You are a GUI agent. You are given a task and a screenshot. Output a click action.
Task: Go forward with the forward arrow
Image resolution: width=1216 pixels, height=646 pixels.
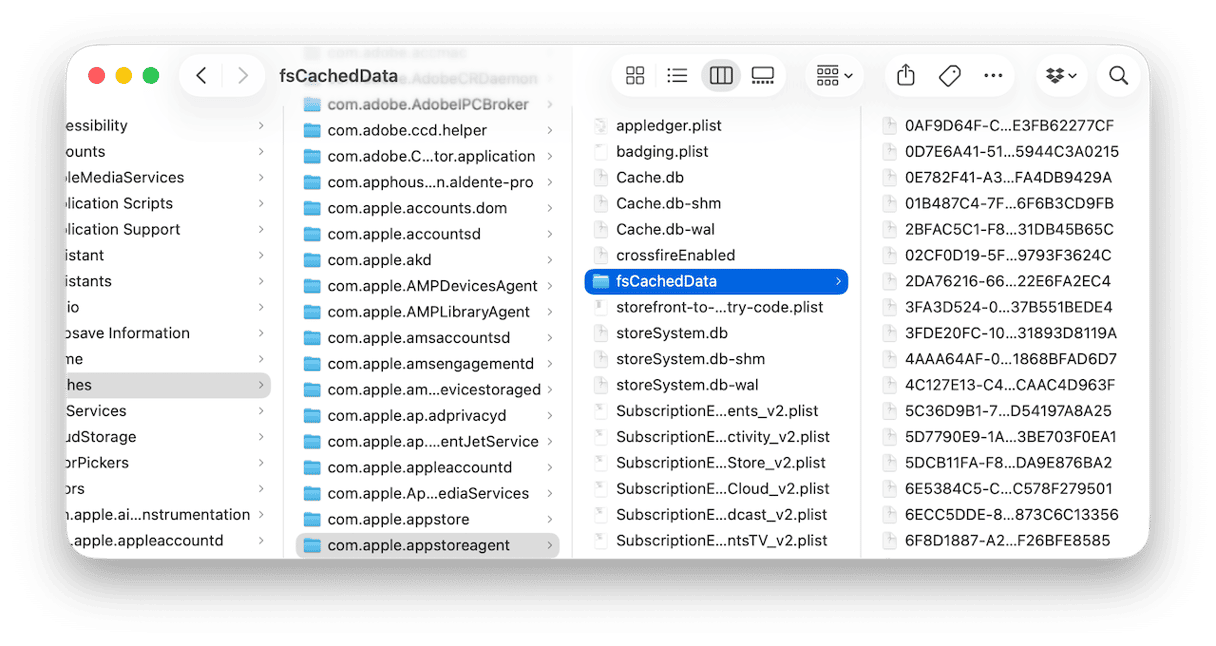pyautogui.click(x=243, y=76)
